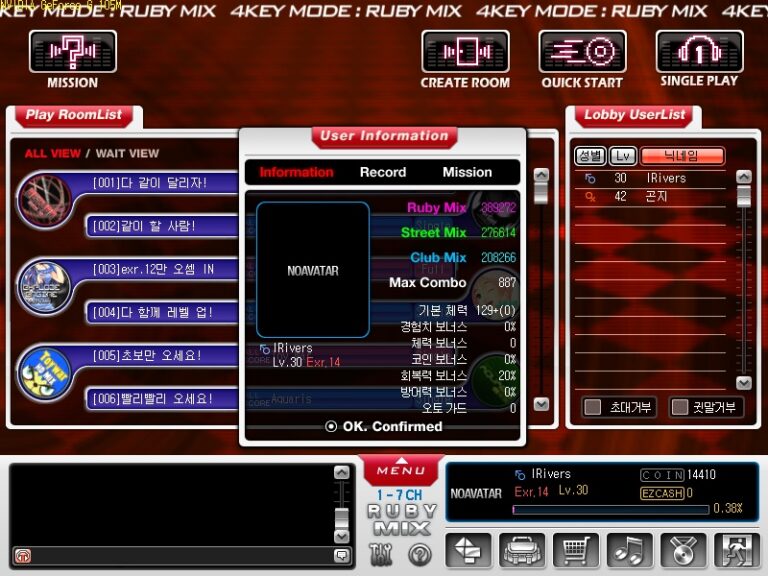
Task: Switch to the Record tab
Action: click(383, 172)
